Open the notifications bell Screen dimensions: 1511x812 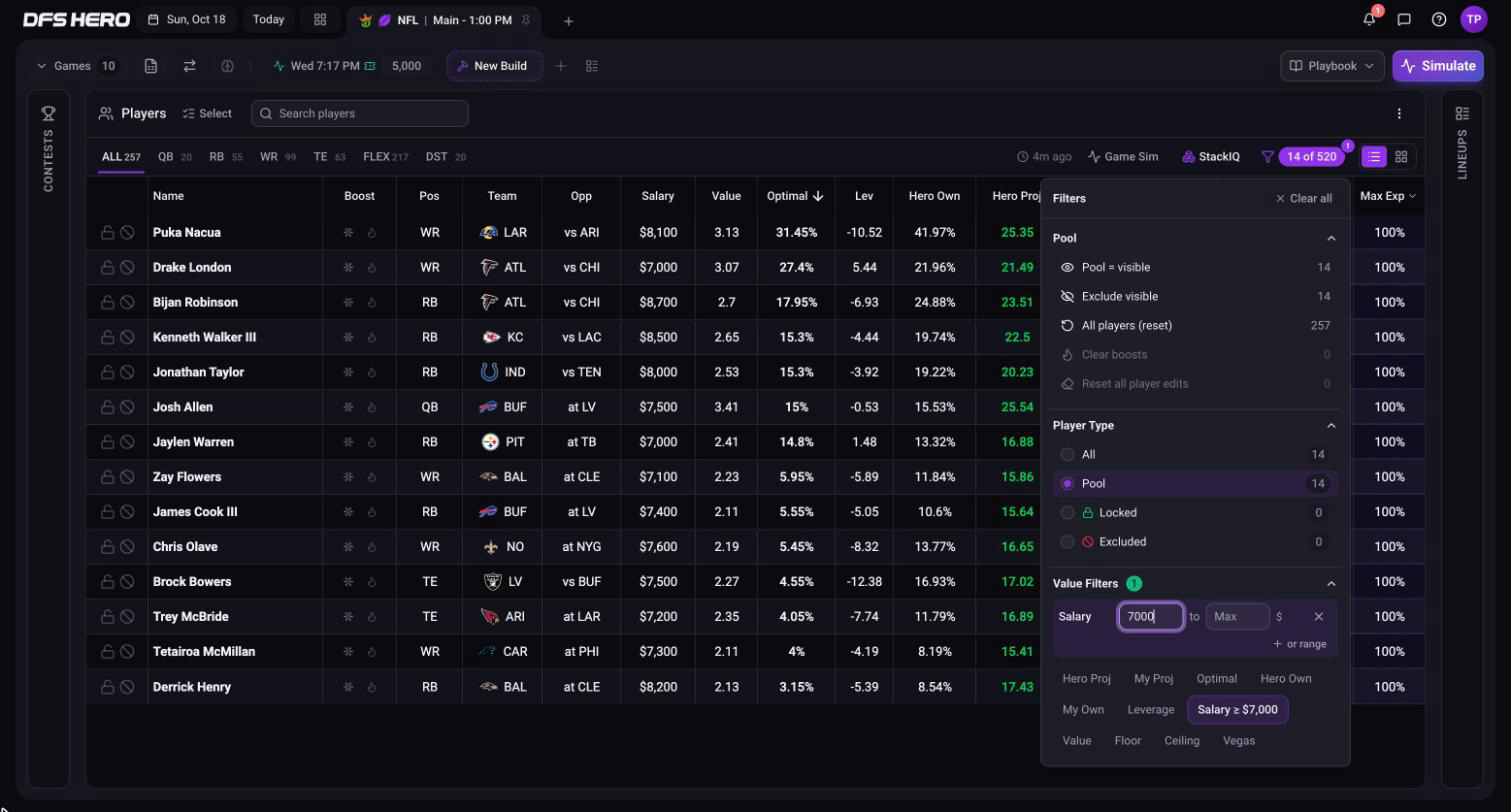click(x=1369, y=19)
